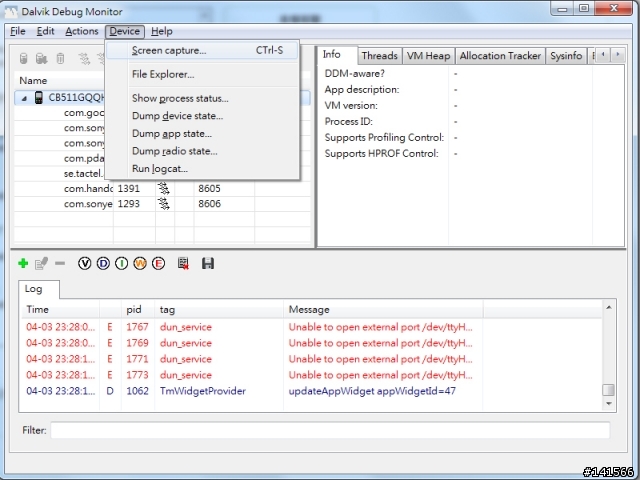Add a new log filter with green plus
The image size is (640, 480).
[x=23, y=264]
